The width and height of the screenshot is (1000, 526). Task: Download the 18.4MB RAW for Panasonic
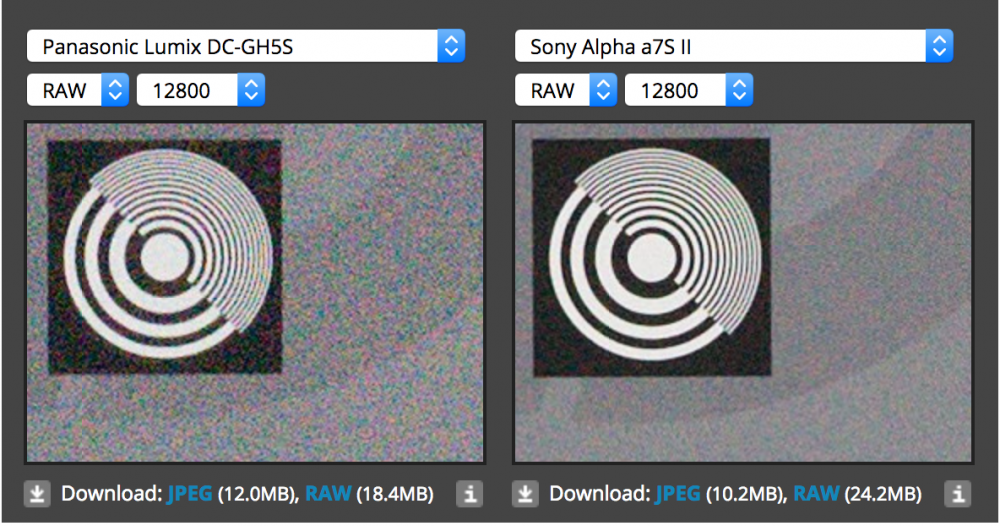click(328, 494)
